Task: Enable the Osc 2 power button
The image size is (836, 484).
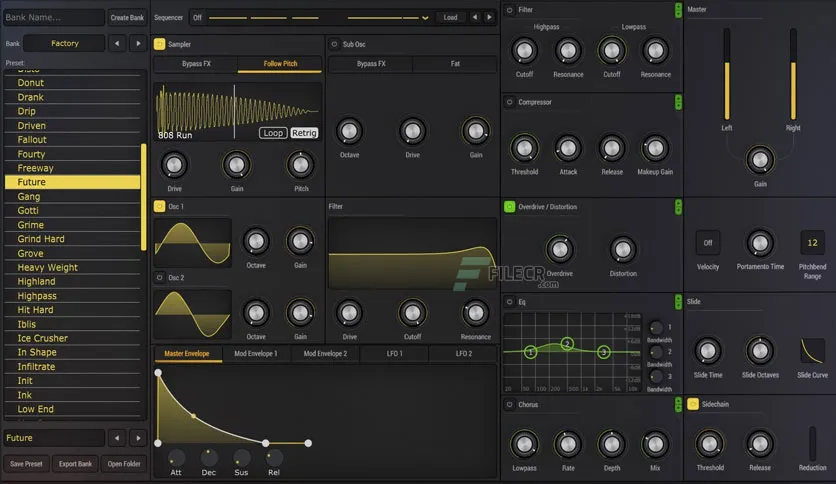Action: [159, 278]
